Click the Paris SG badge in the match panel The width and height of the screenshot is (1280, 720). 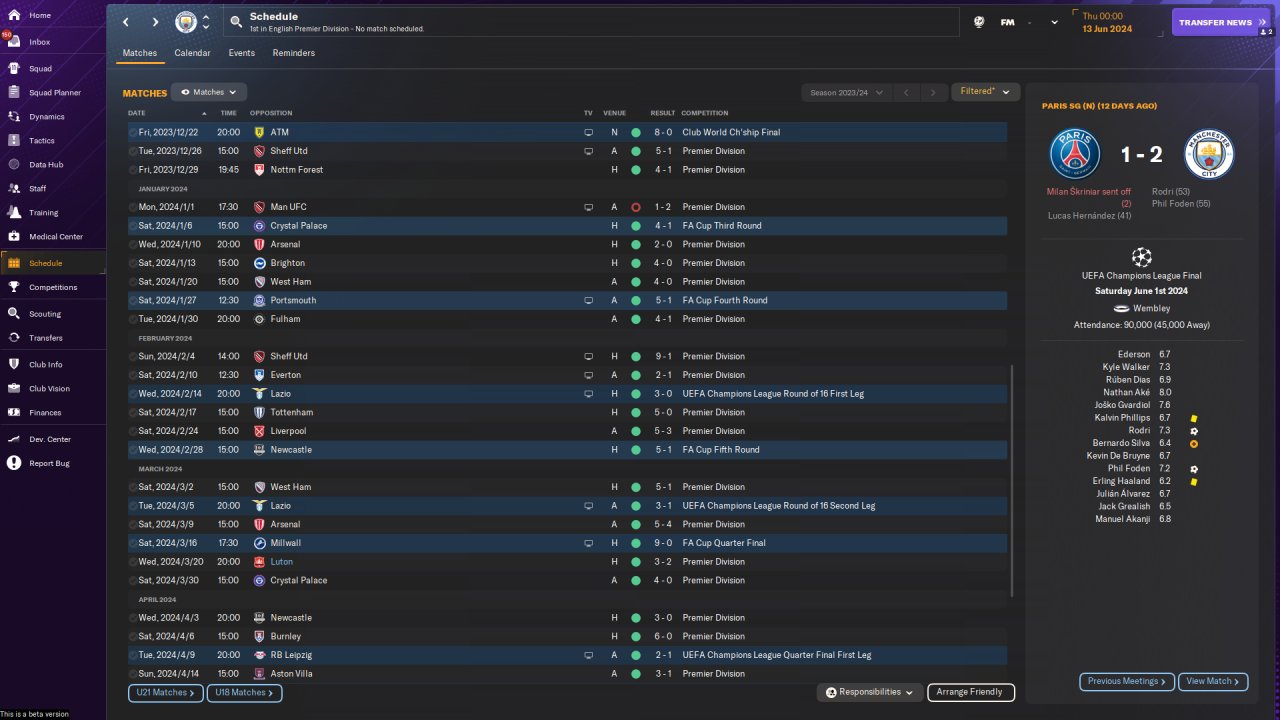click(x=1075, y=154)
